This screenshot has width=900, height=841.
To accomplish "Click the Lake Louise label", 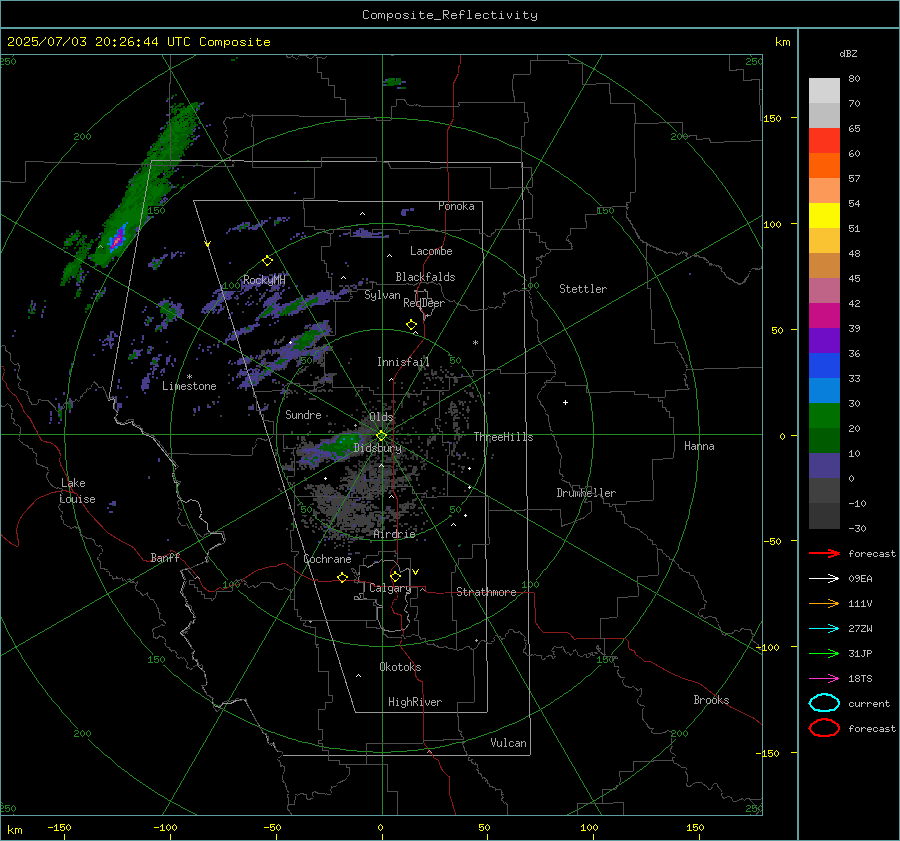I will tap(77, 491).
